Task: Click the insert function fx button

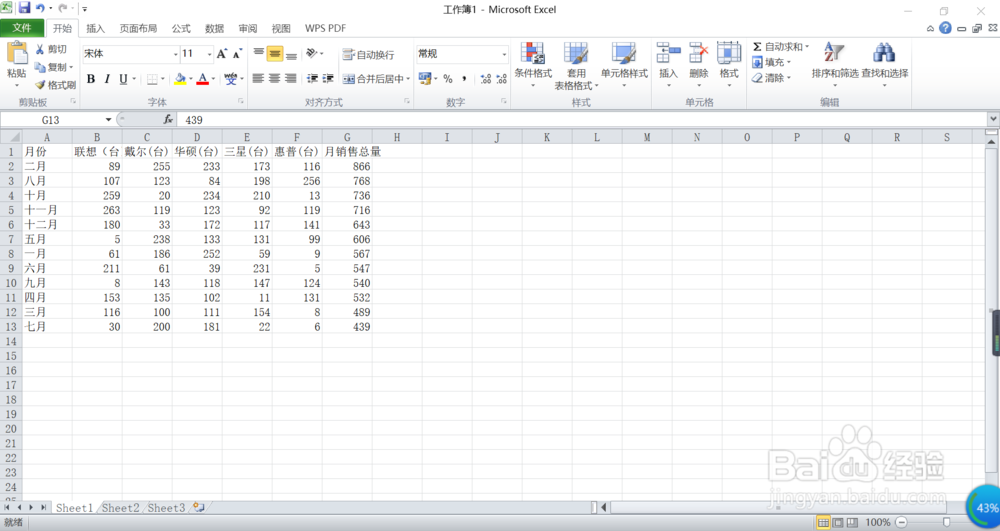Action: coord(168,119)
